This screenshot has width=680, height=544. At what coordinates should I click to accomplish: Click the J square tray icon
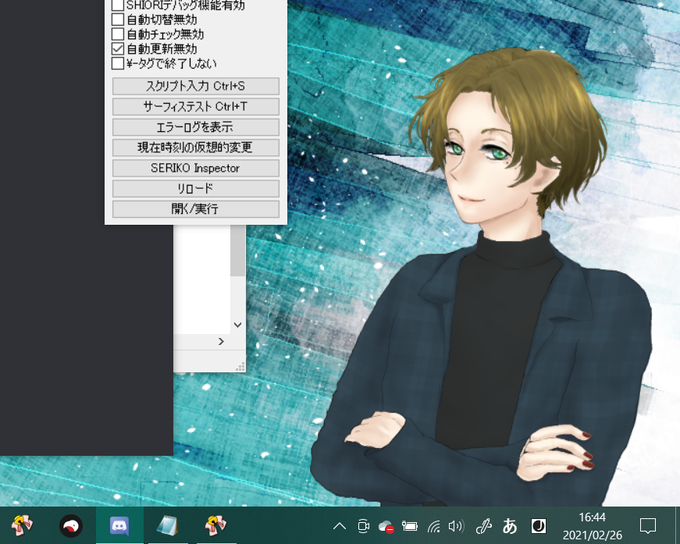539,527
